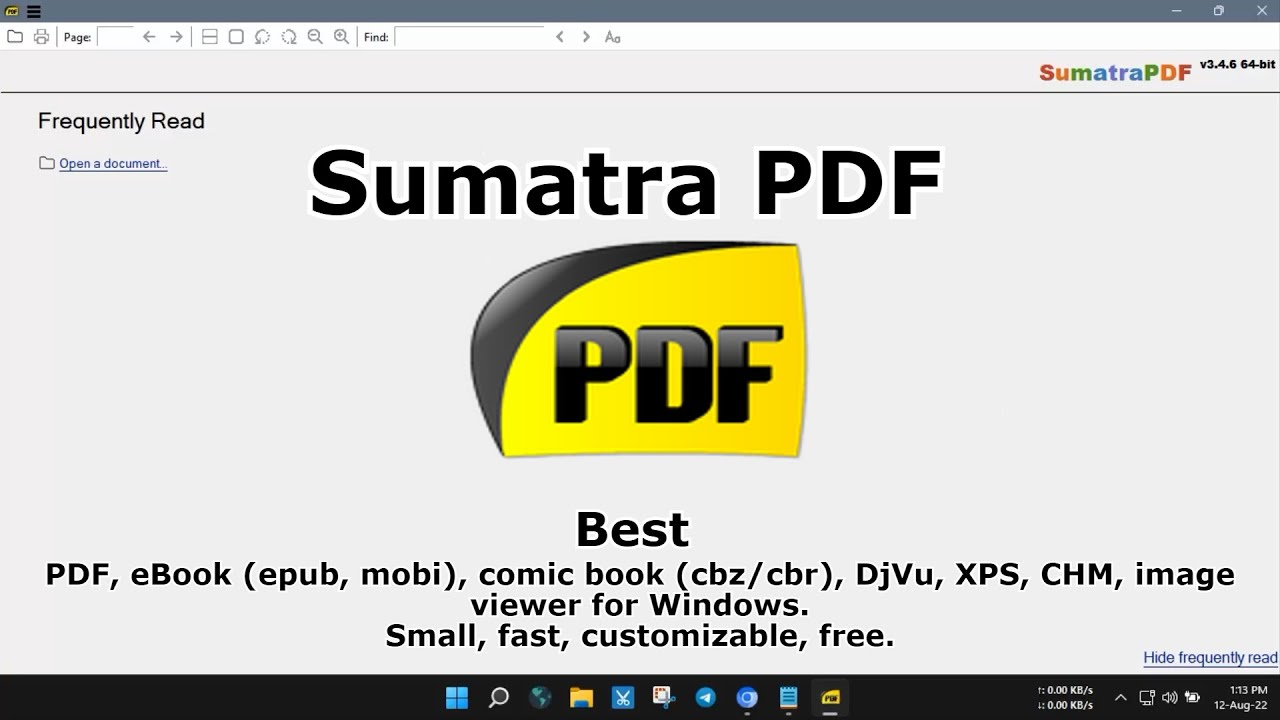Click the volume tray icon
Screen dimensions: 1280x720
coord(1169,697)
